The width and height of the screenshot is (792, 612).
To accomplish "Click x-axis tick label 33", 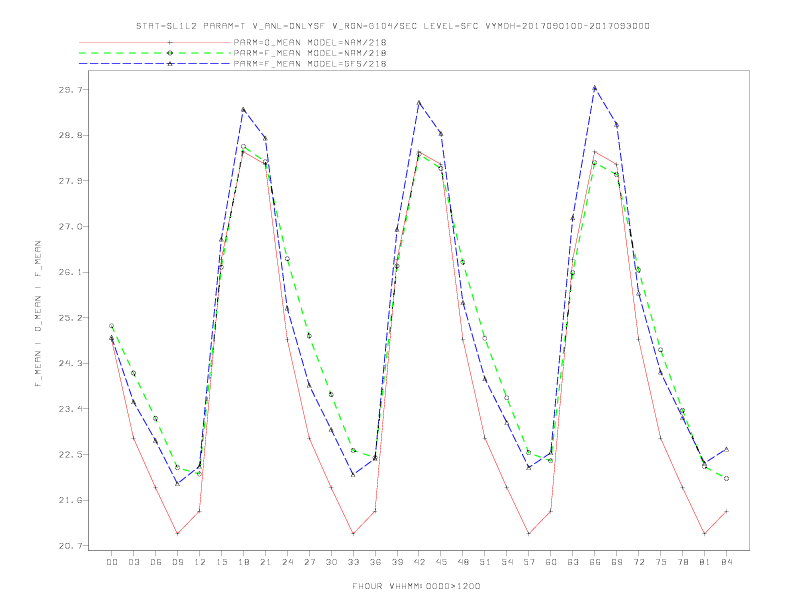I will click(x=353, y=562).
